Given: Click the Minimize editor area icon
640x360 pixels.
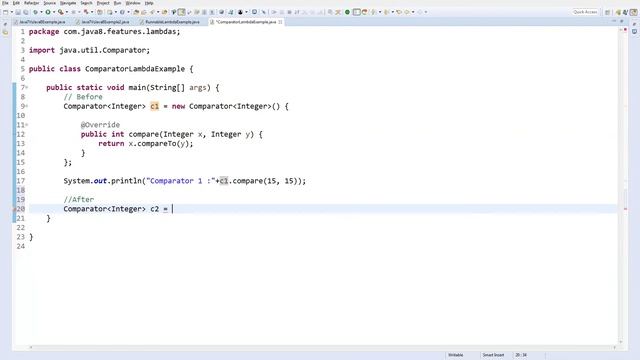Looking at the screenshot, I should [614, 21].
